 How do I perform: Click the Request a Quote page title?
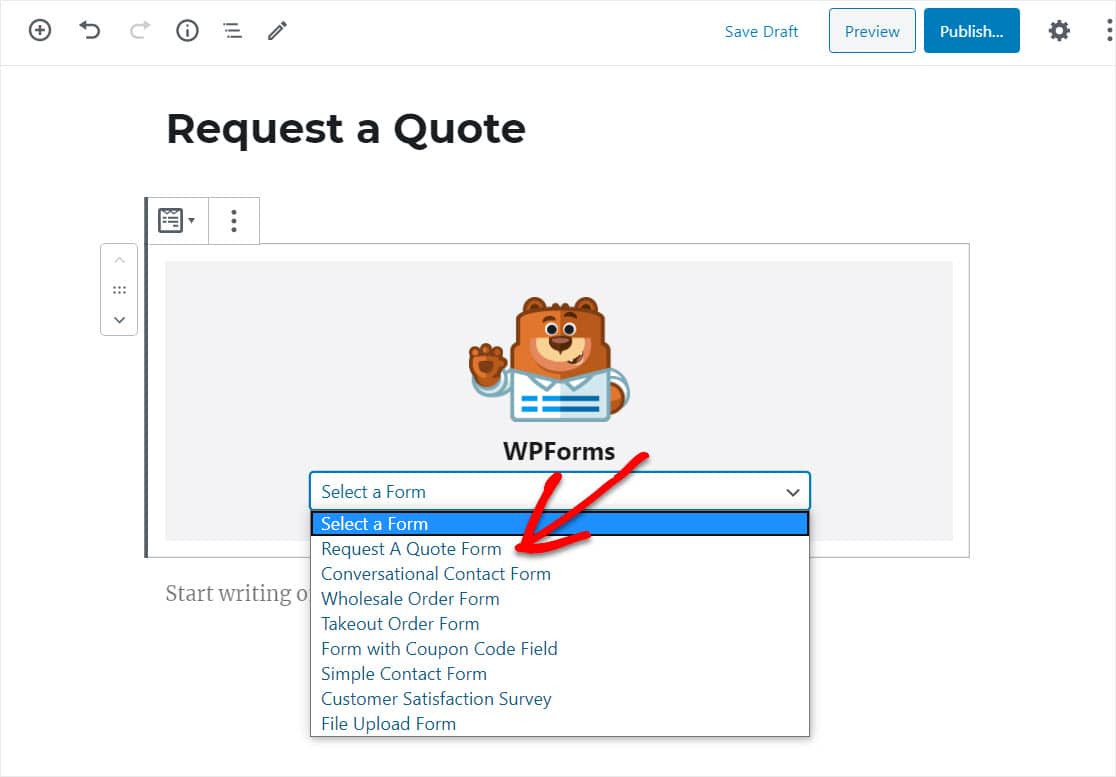point(346,129)
